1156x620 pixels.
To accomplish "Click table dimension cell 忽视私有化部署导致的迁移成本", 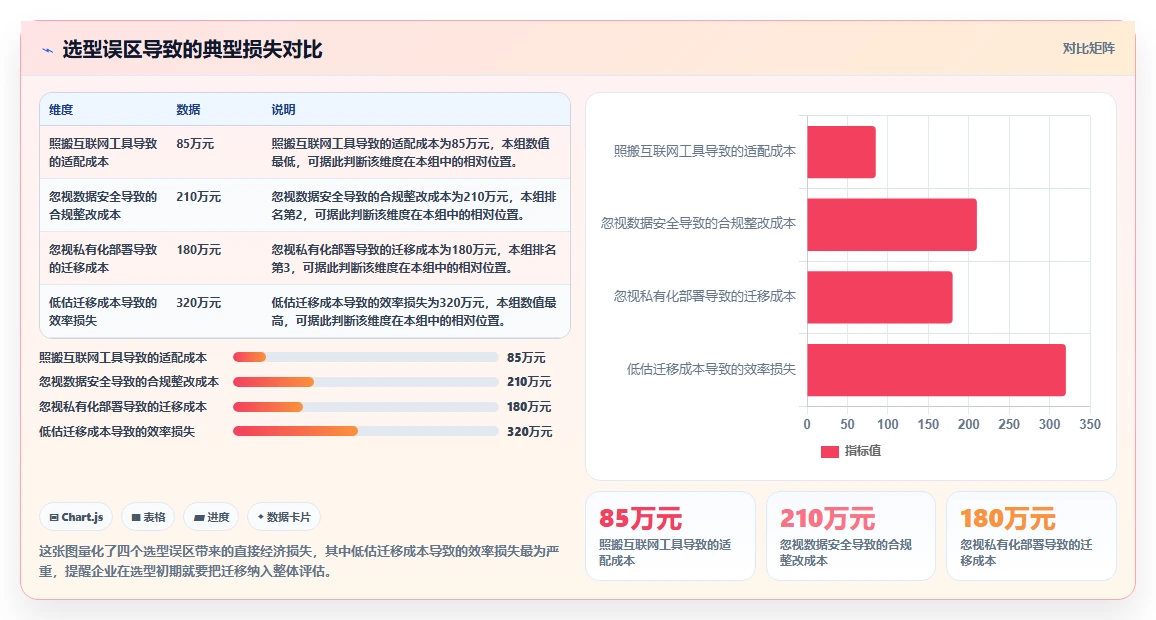I will point(103,259).
